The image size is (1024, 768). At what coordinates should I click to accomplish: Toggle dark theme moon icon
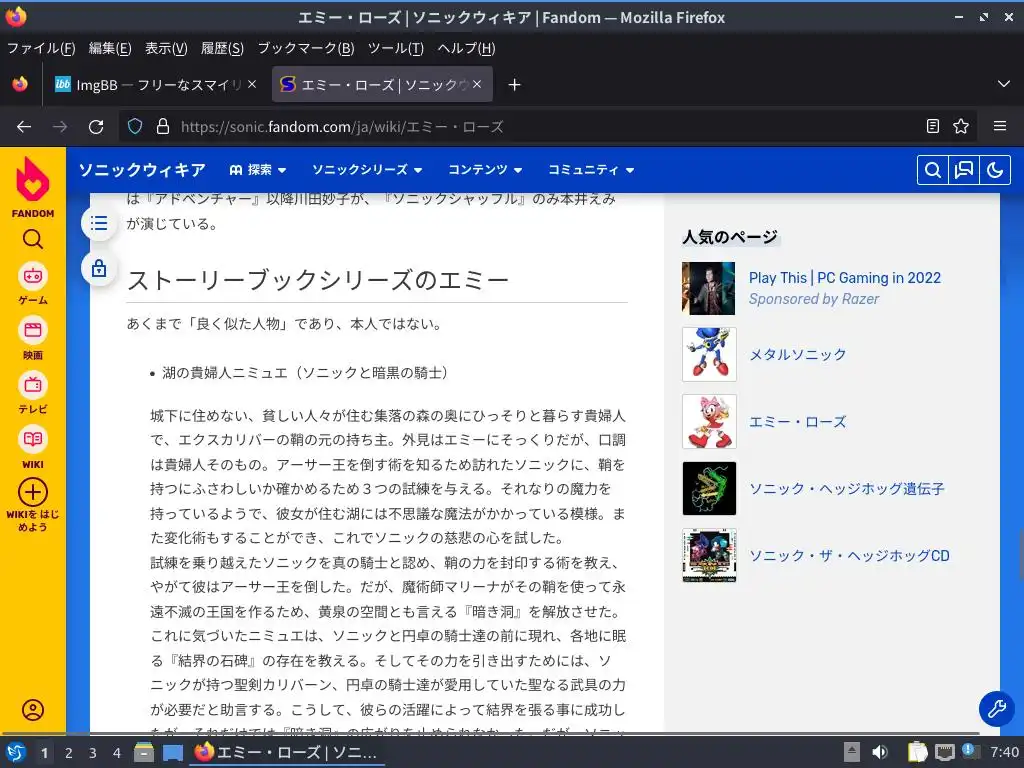pyautogui.click(x=995, y=170)
